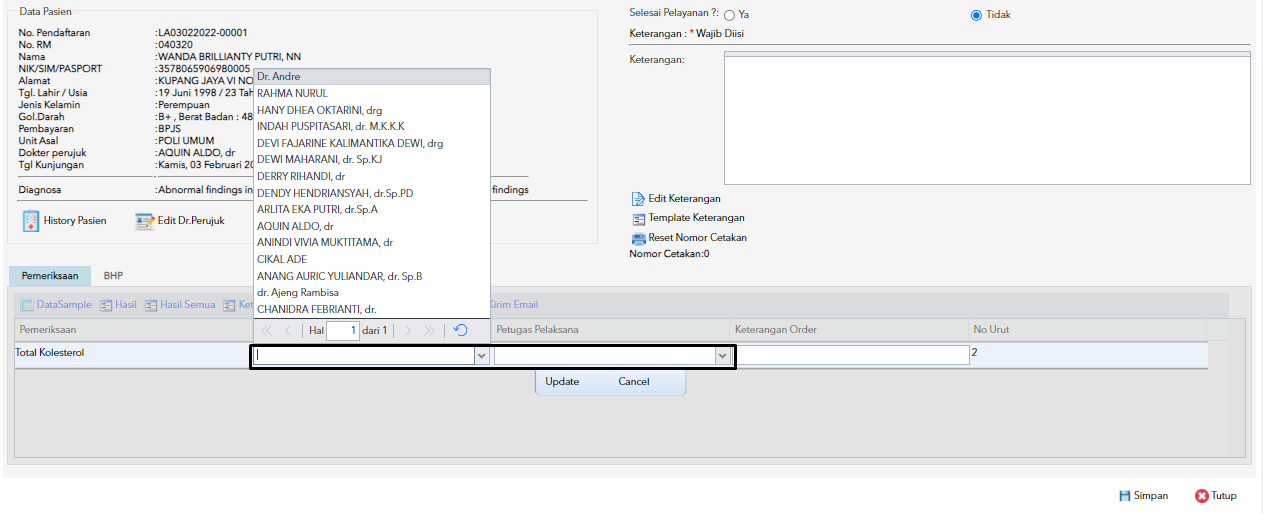The width and height of the screenshot is (1263, 514).
Task: Select the Tidak radio button
Action: click(x=976, y=16)
